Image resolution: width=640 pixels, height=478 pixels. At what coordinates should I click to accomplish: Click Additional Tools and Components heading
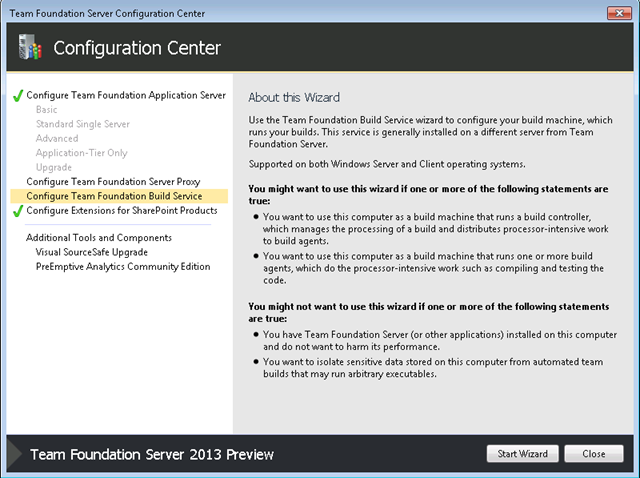(x=99, y=238)
